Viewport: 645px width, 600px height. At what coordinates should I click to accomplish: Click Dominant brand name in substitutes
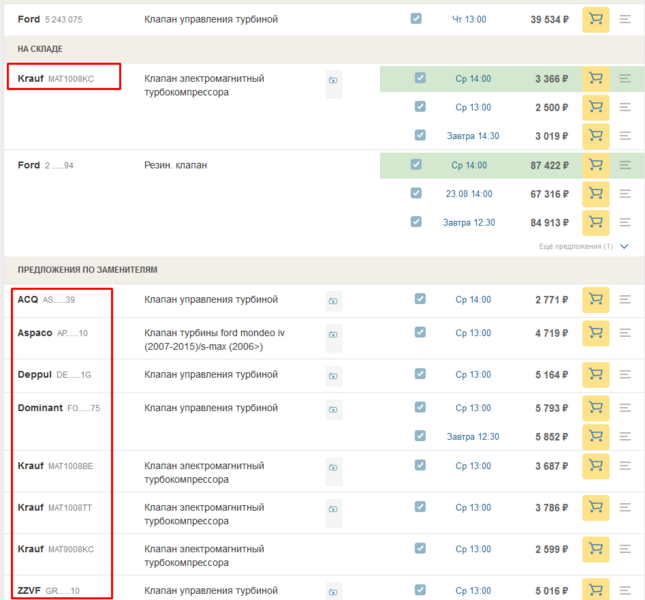click(40, 408)
